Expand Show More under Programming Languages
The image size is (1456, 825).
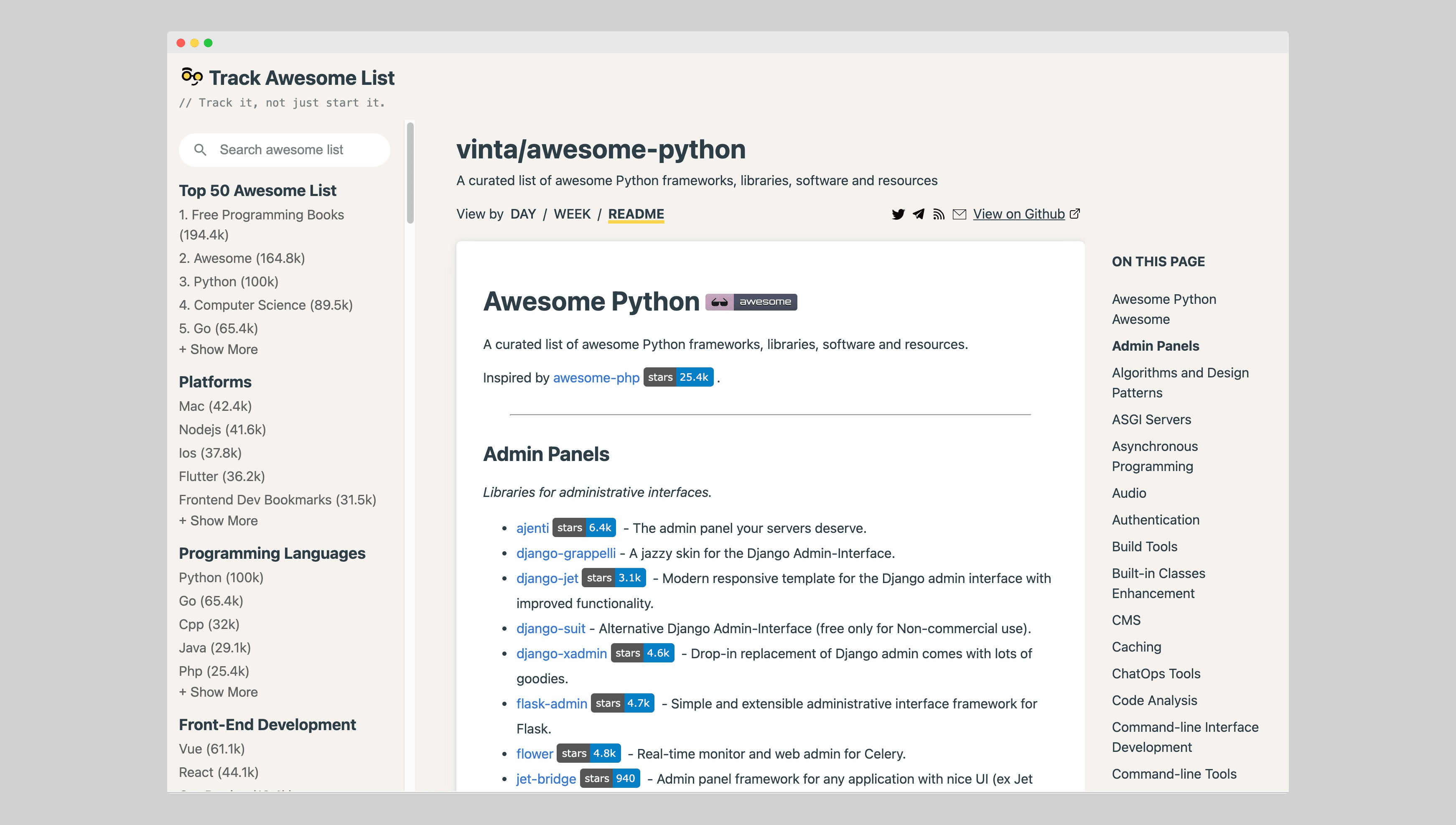coord(218,693)
